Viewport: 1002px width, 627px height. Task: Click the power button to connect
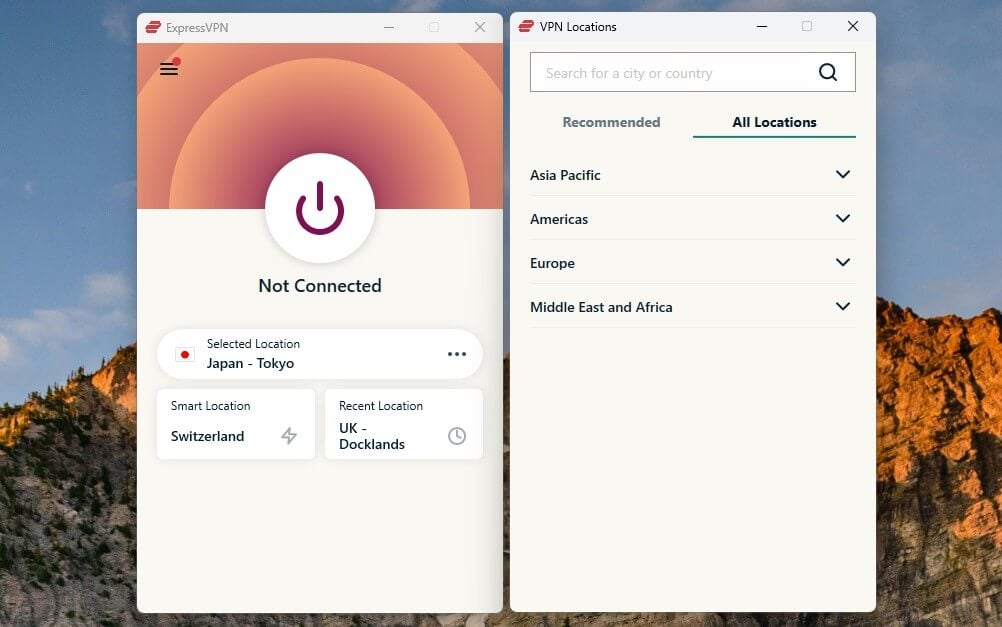pyautogui.click(x=320, y=208)
